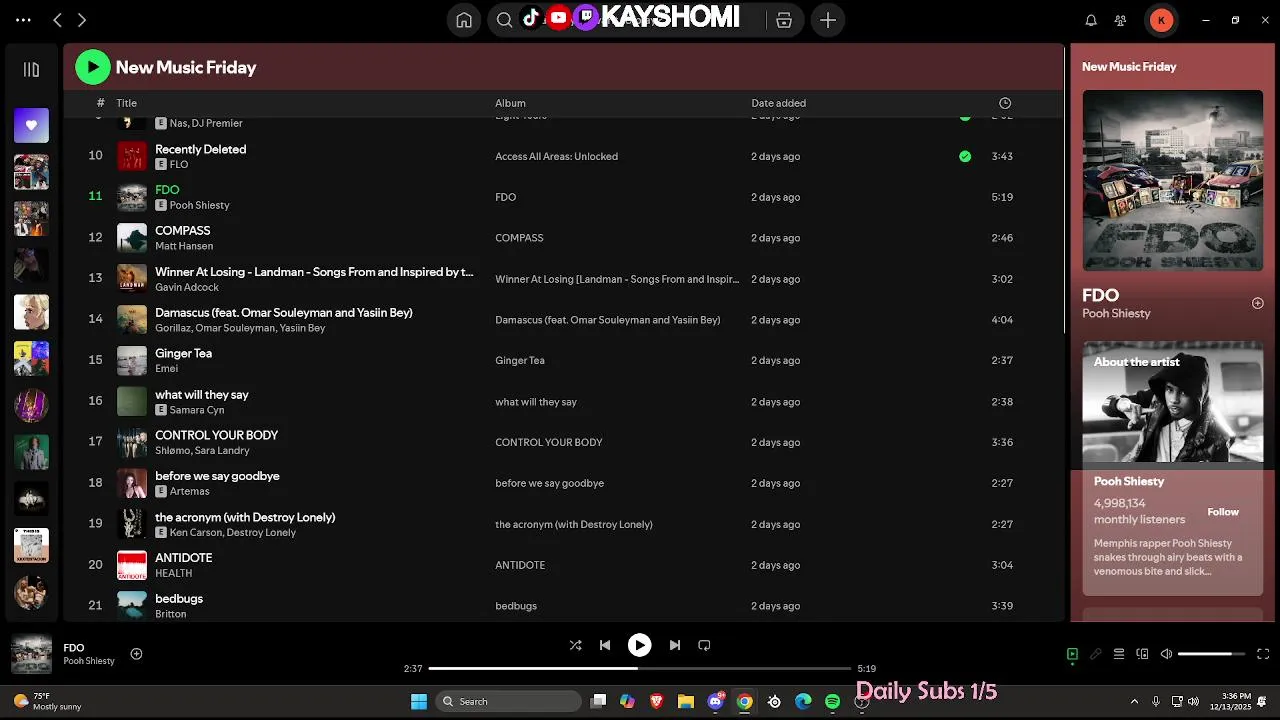Sort by the Album column header
1280x720 pixels.
(510, 103)
